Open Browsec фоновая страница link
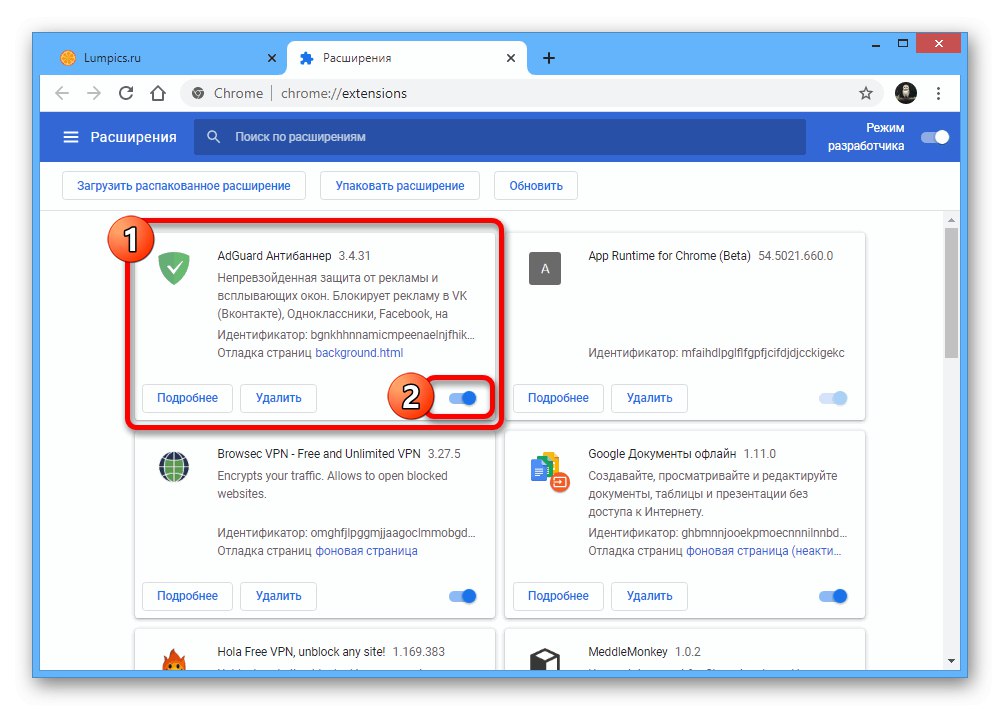The image size is (1000, 710). click(x=367, y=551)
